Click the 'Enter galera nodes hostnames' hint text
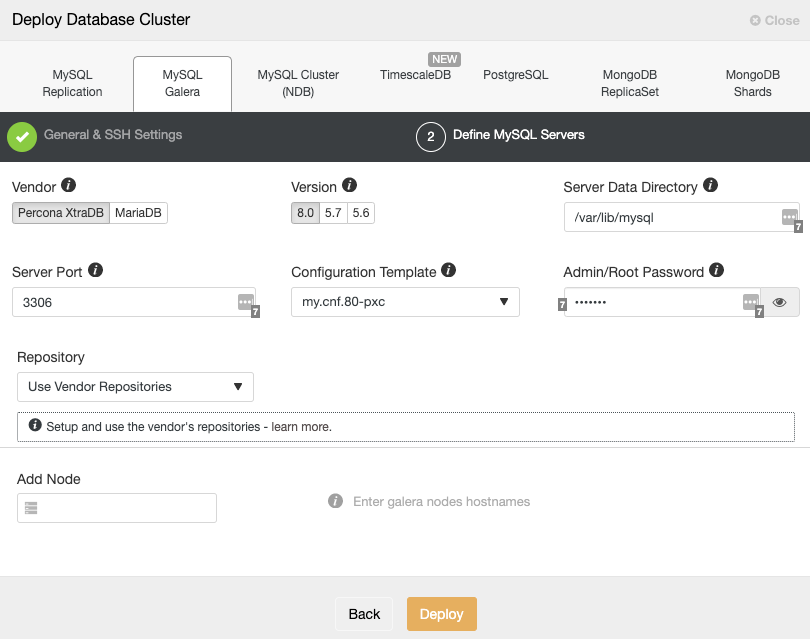 click(x=442, y=501)
